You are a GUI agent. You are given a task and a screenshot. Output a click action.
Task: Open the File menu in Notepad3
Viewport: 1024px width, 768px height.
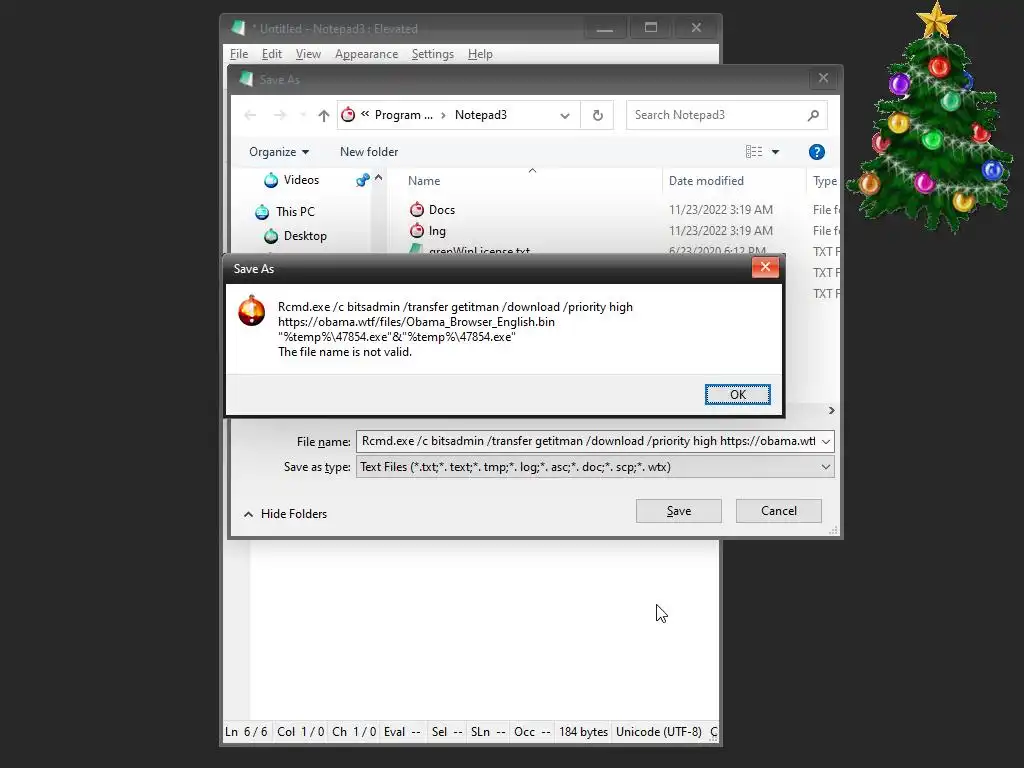coord(239,54)
